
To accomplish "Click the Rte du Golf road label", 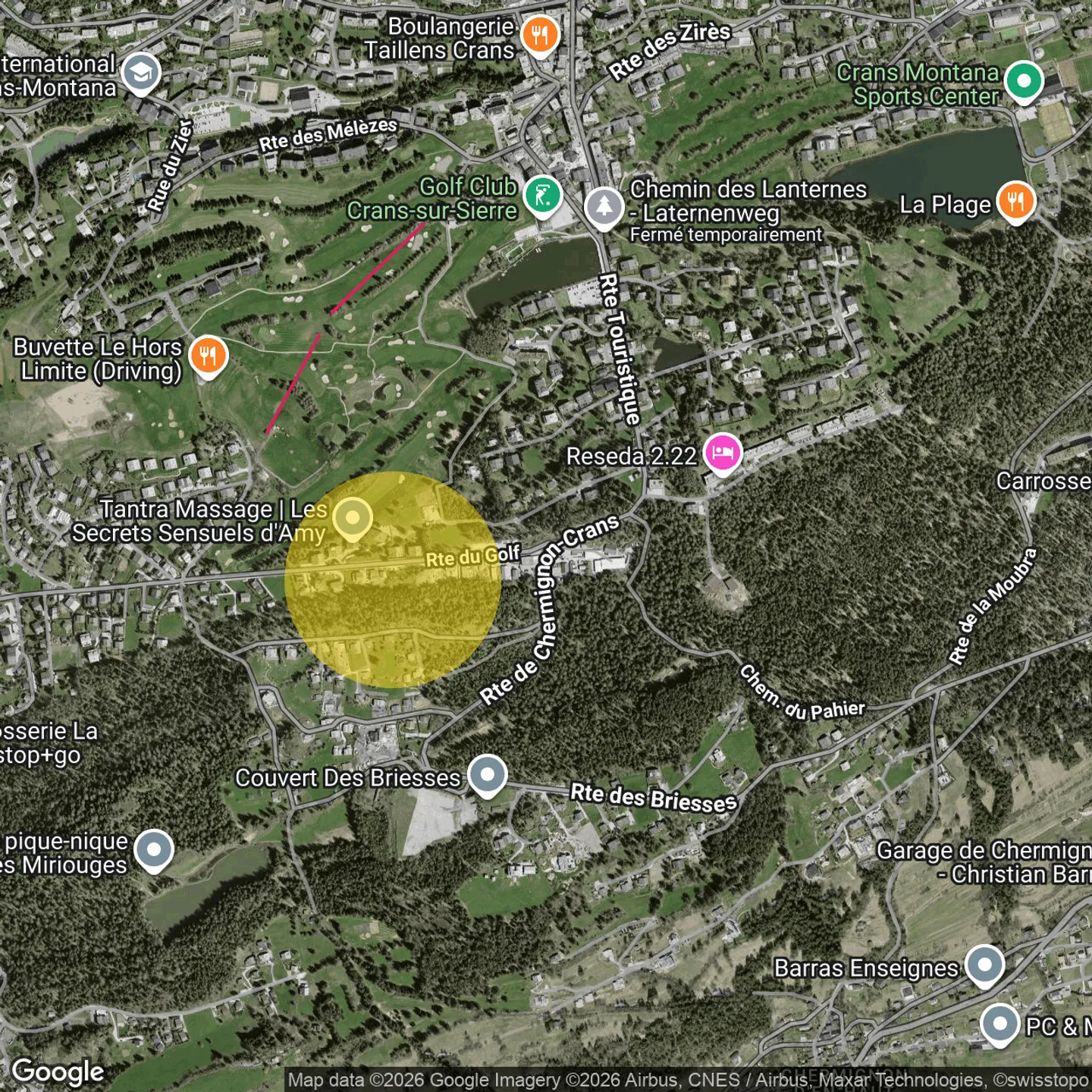I will [x=473, y=557].
